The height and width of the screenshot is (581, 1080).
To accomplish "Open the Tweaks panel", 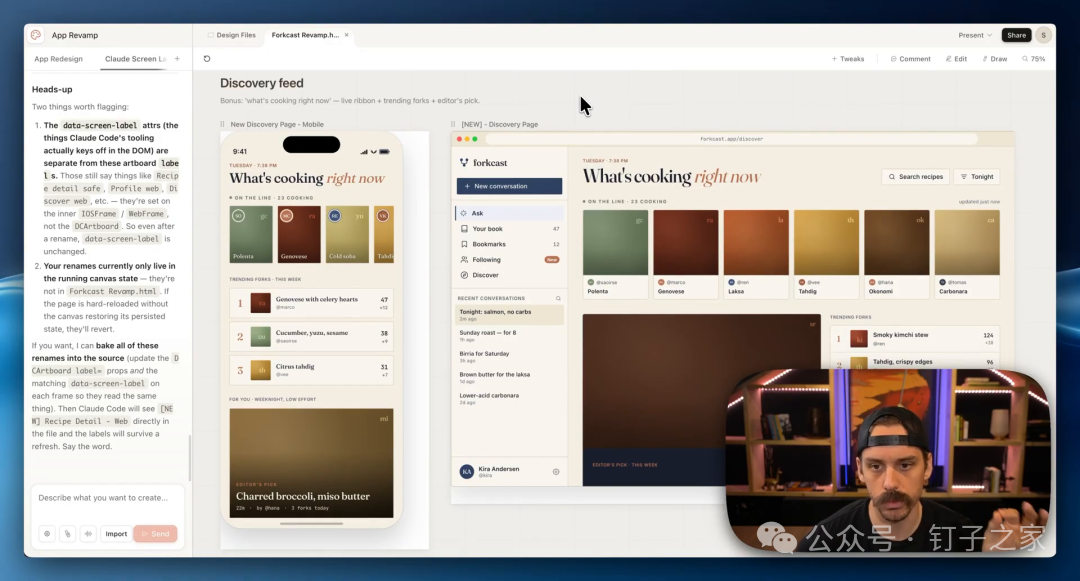I will pos(847,59).
